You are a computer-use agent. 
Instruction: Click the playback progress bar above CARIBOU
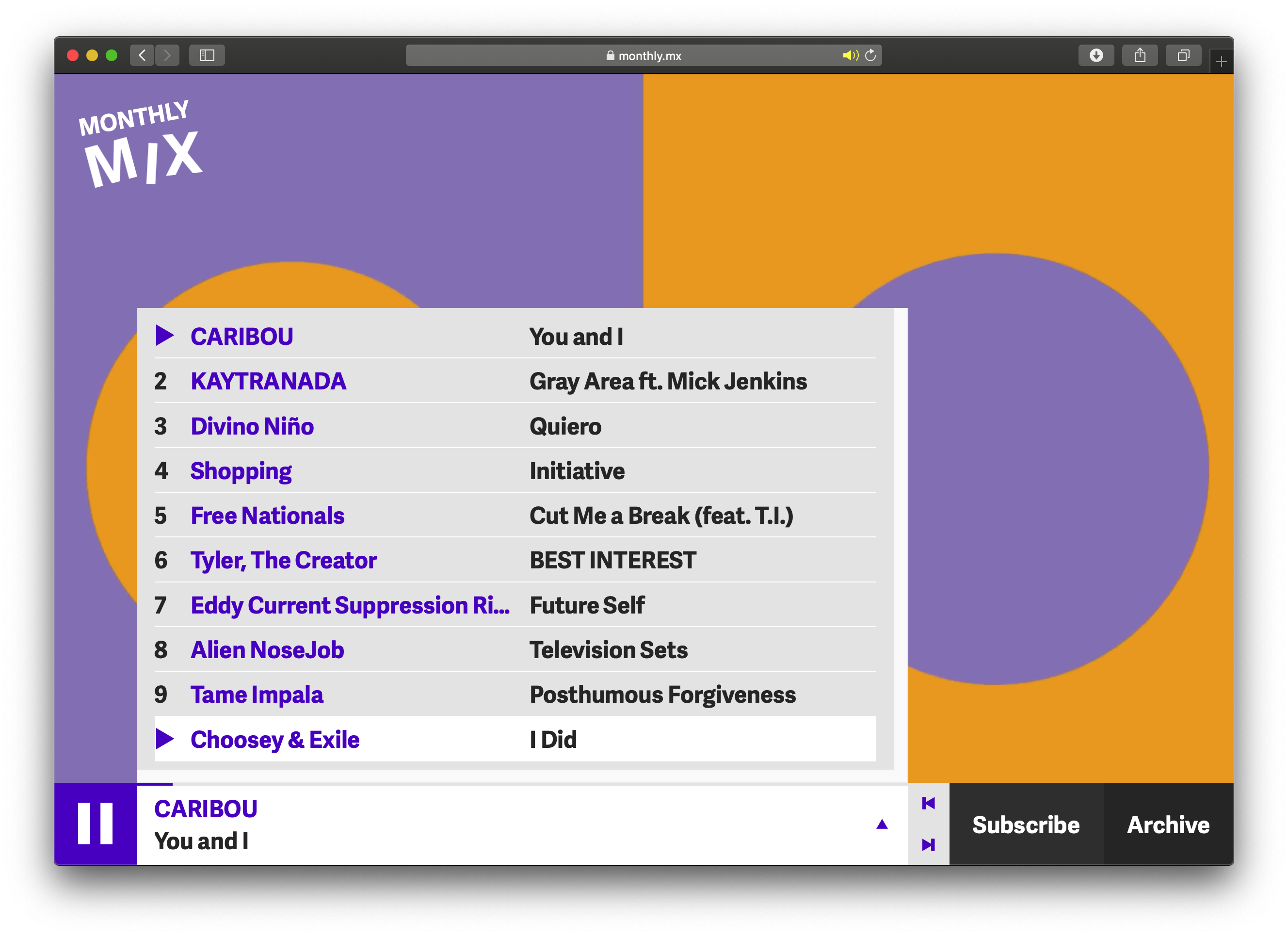click(x=522, y=784)
